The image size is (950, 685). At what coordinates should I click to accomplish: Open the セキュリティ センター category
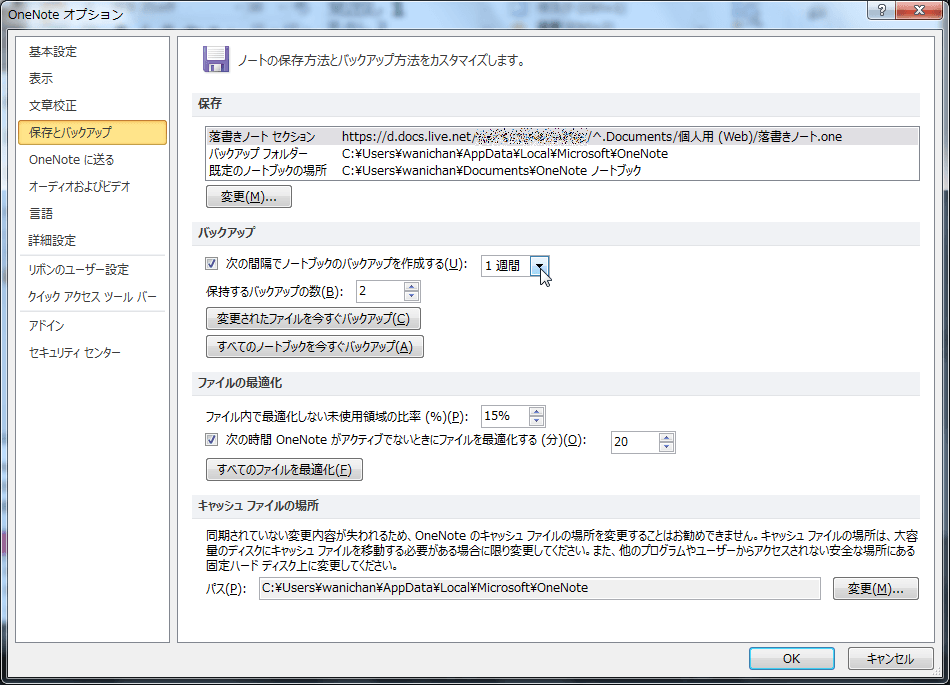92,352
